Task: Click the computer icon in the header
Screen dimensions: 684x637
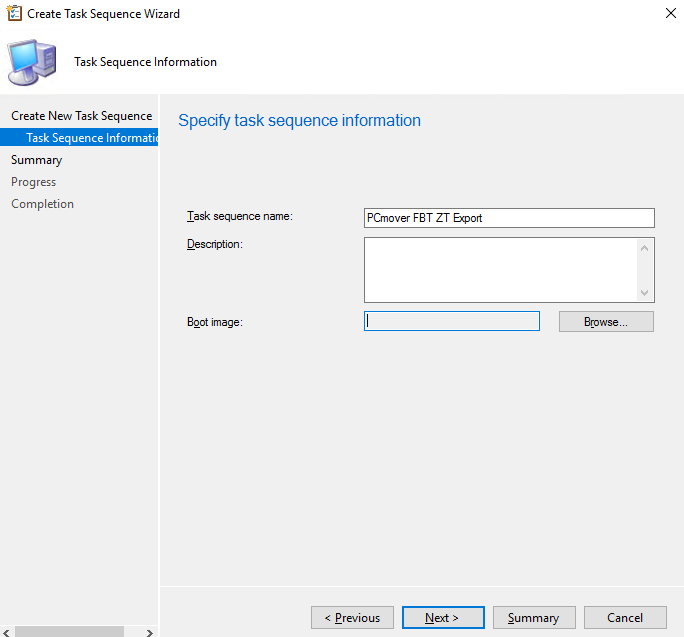Action: click(32, 62)
